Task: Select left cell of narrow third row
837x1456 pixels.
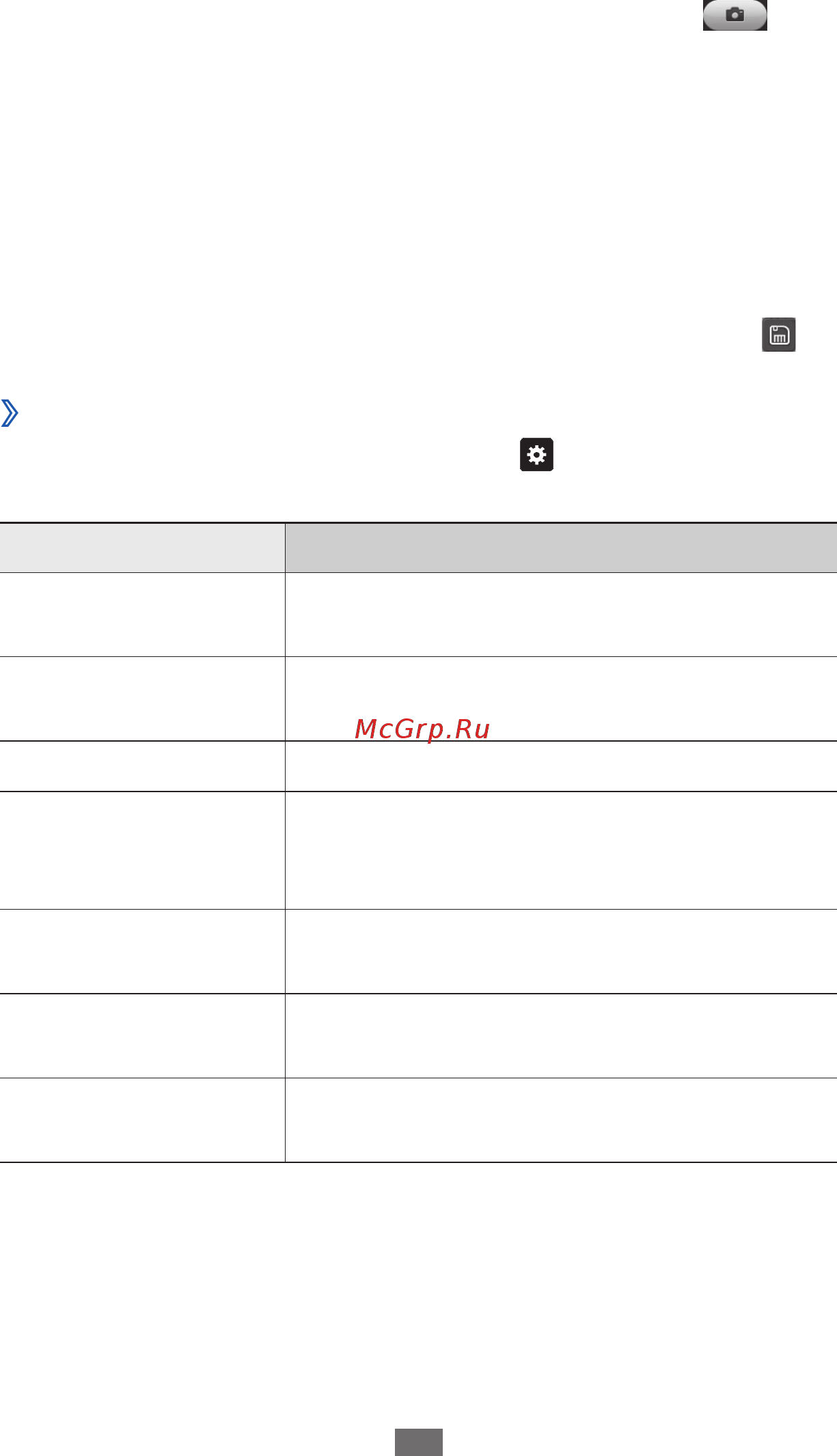Action: 142,766
